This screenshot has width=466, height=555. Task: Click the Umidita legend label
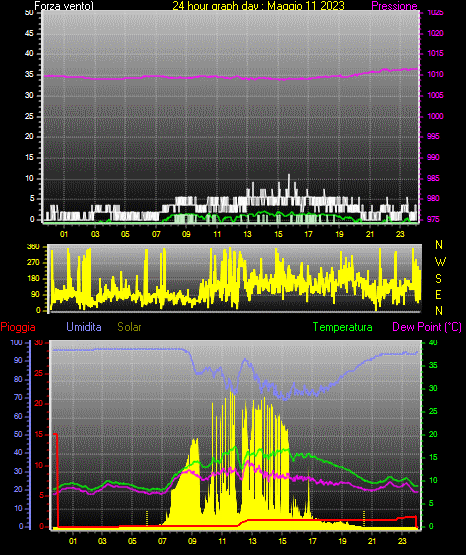coord(84,327)
